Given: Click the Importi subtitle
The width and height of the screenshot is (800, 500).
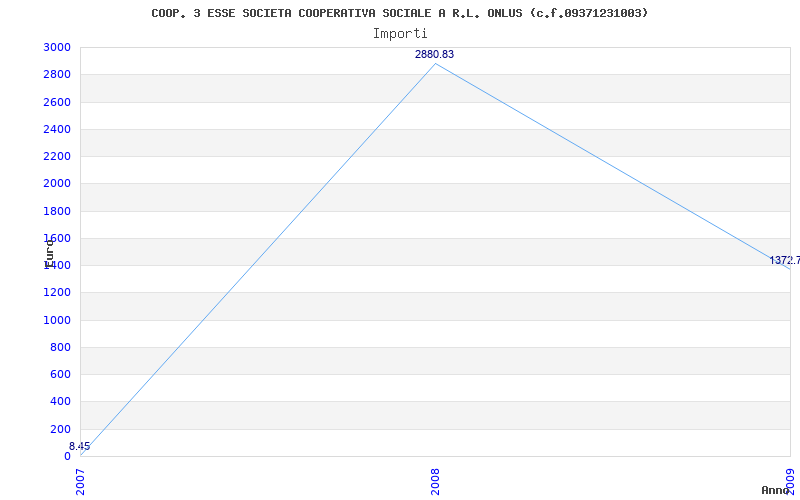Looking at the screenshot, I should pyautogui.click(x=400, y=33).
